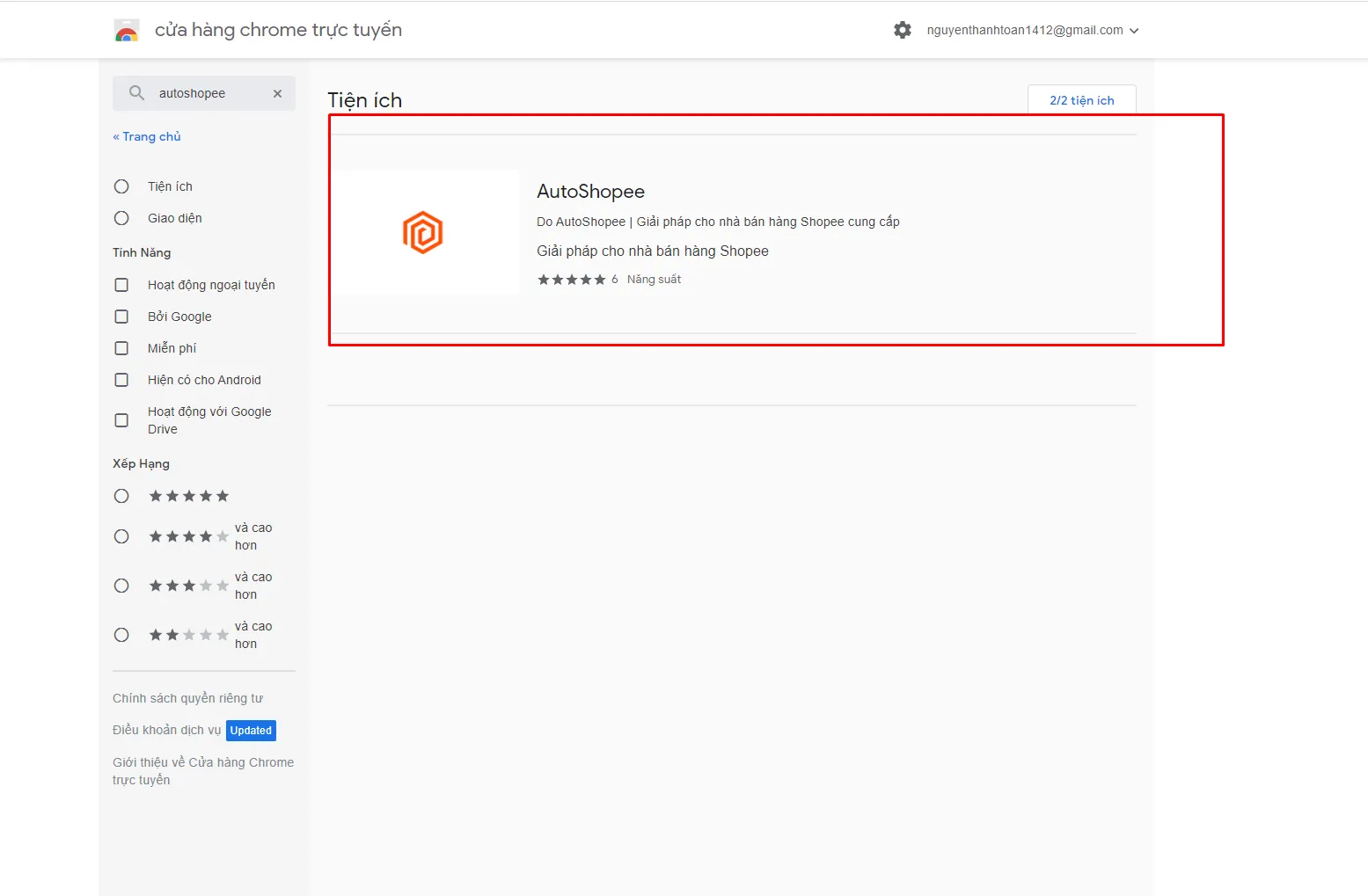Viewport: 1368px width, 896px height.
Task: Click 'Giải pháp cho nhà bán hàng Shopee' description
Action: (653, 251)
